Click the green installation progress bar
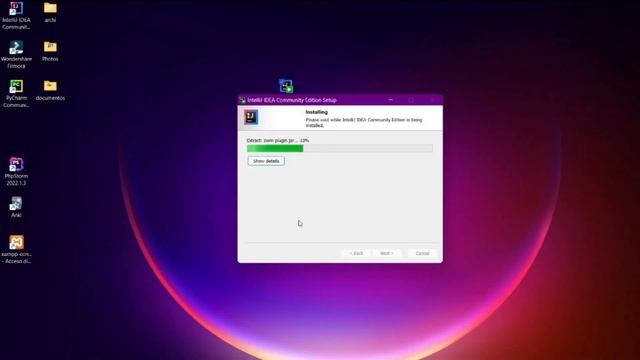 pyautogui.click(x=340, y=149)
